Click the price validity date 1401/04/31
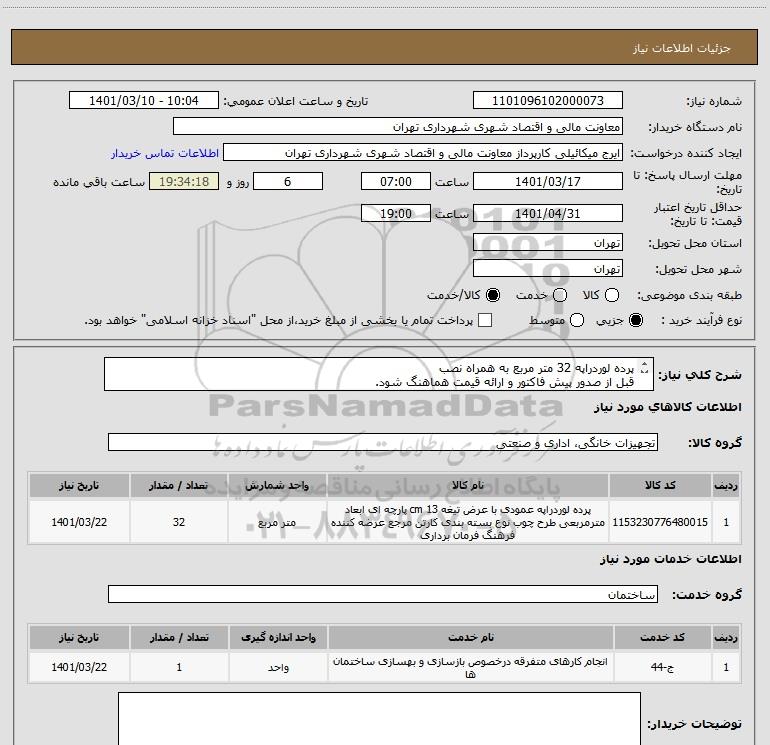Viewport: 770px width, 745px height. (x=548, y=213)
